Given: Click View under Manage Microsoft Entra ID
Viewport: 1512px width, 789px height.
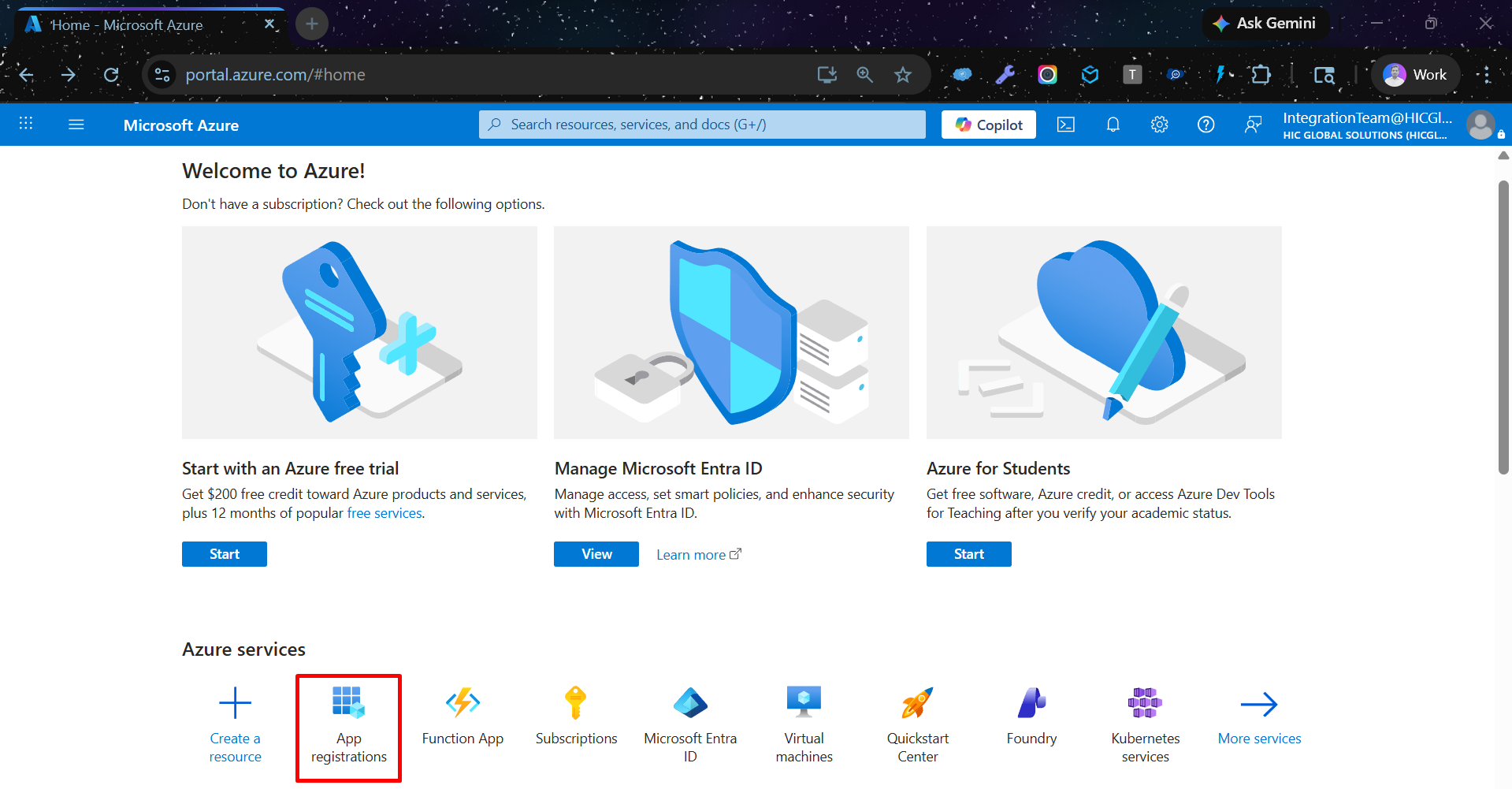Looking at the screenshot, I should [x=596, y=554].
